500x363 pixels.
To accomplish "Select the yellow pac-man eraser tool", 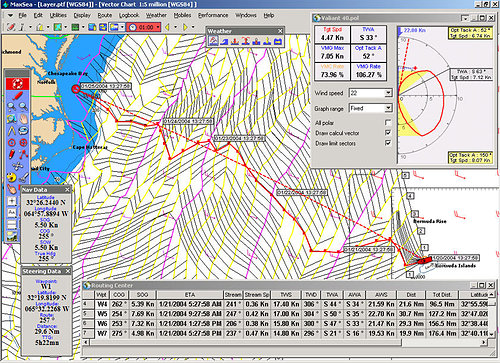I will click(11, 177).
